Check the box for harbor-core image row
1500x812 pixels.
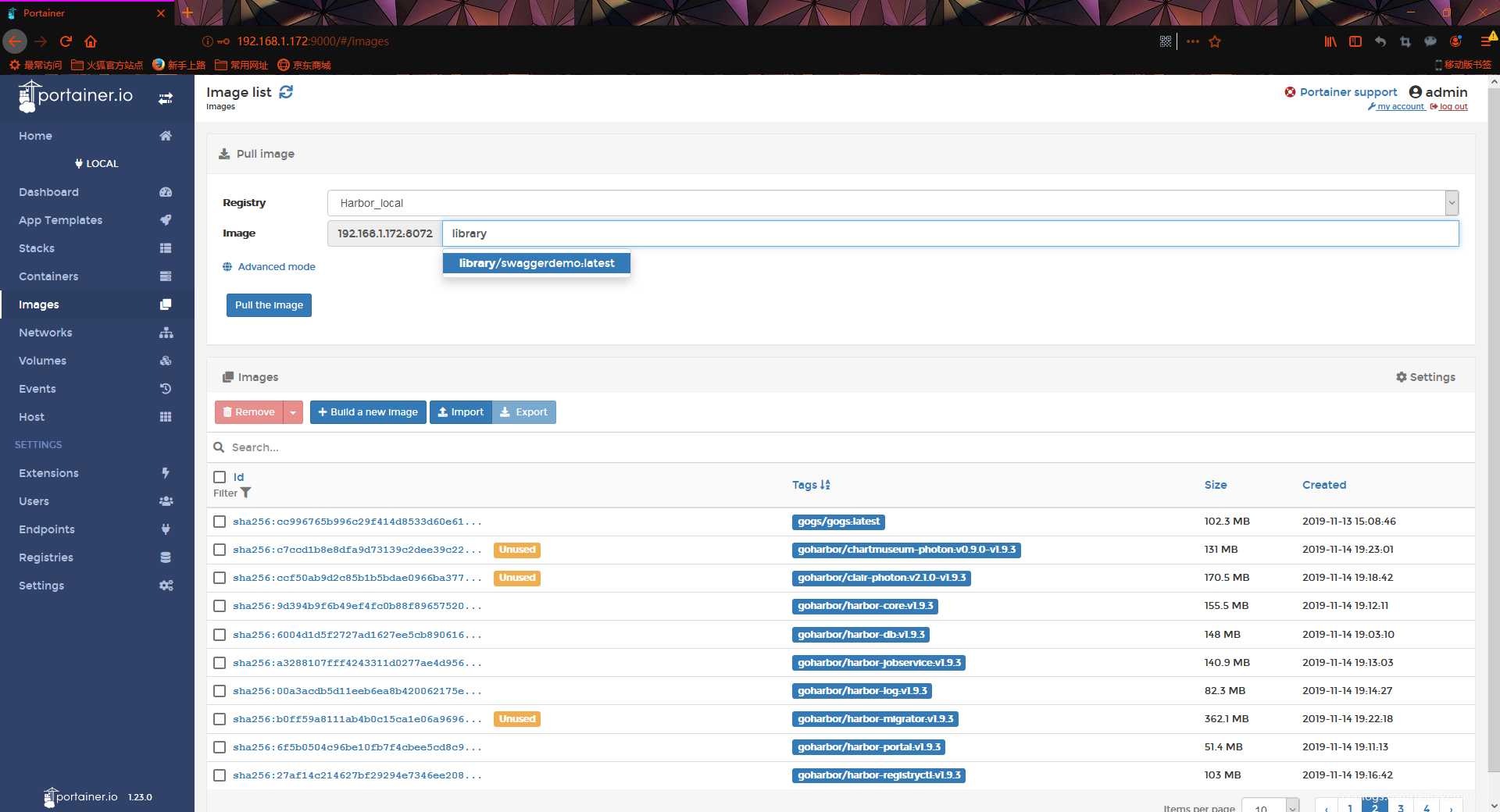point(220,606)
